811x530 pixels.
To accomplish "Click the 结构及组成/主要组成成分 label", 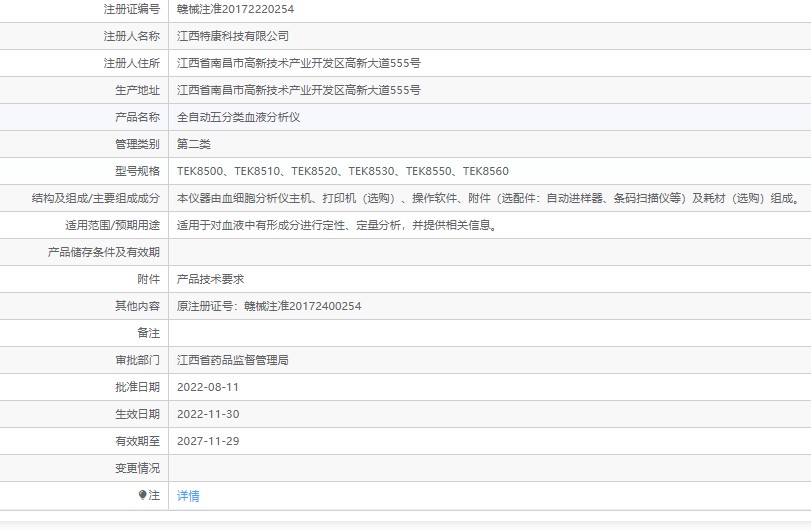I will click(96, 198).
